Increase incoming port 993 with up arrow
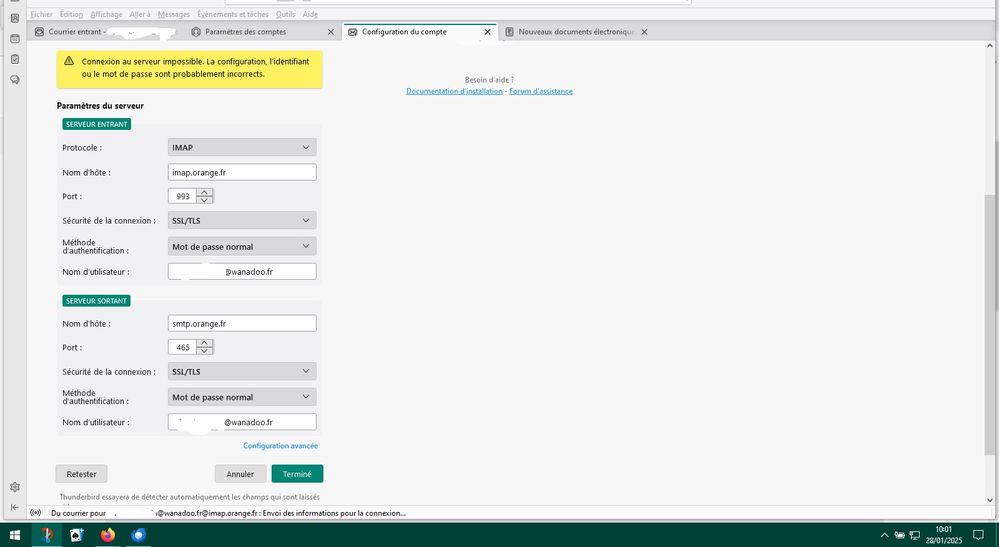The image size is (999, 547). 205,192
